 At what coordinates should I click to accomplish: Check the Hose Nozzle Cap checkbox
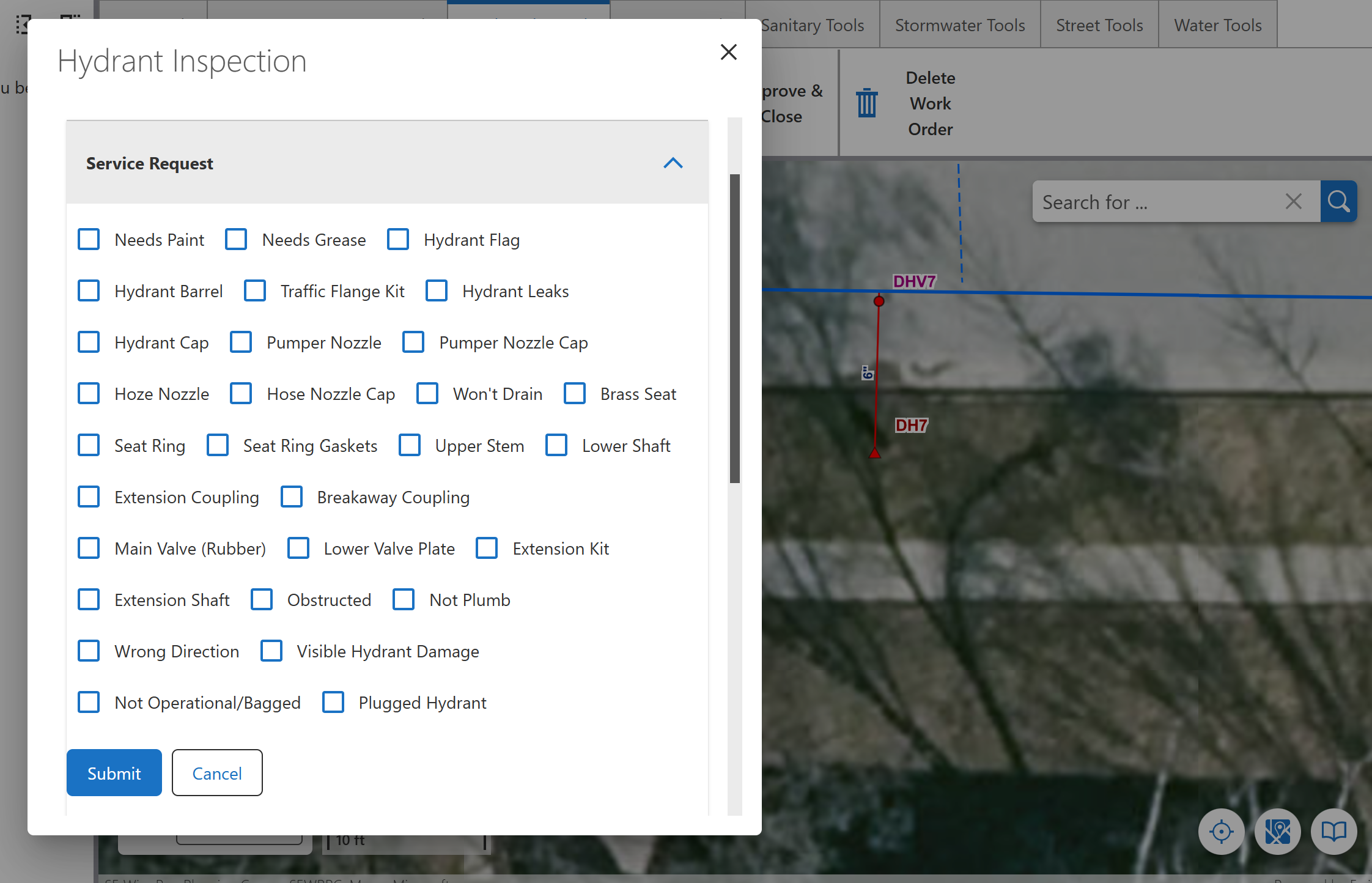pyautogui.click(x=241, y=393)
